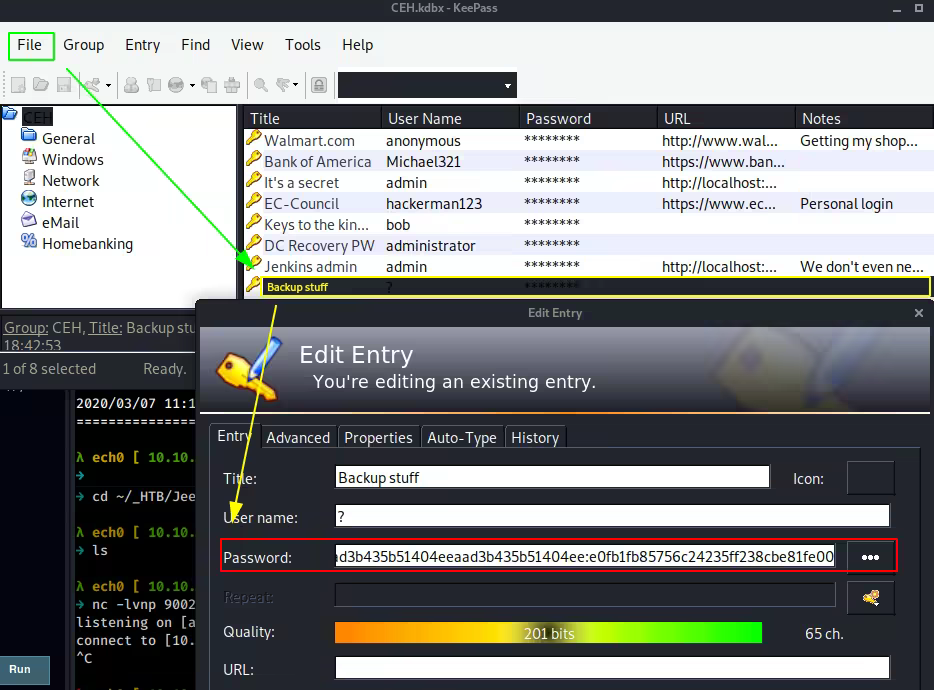Click the Perform Auto-Type toolbar icon

click(232, 85)
